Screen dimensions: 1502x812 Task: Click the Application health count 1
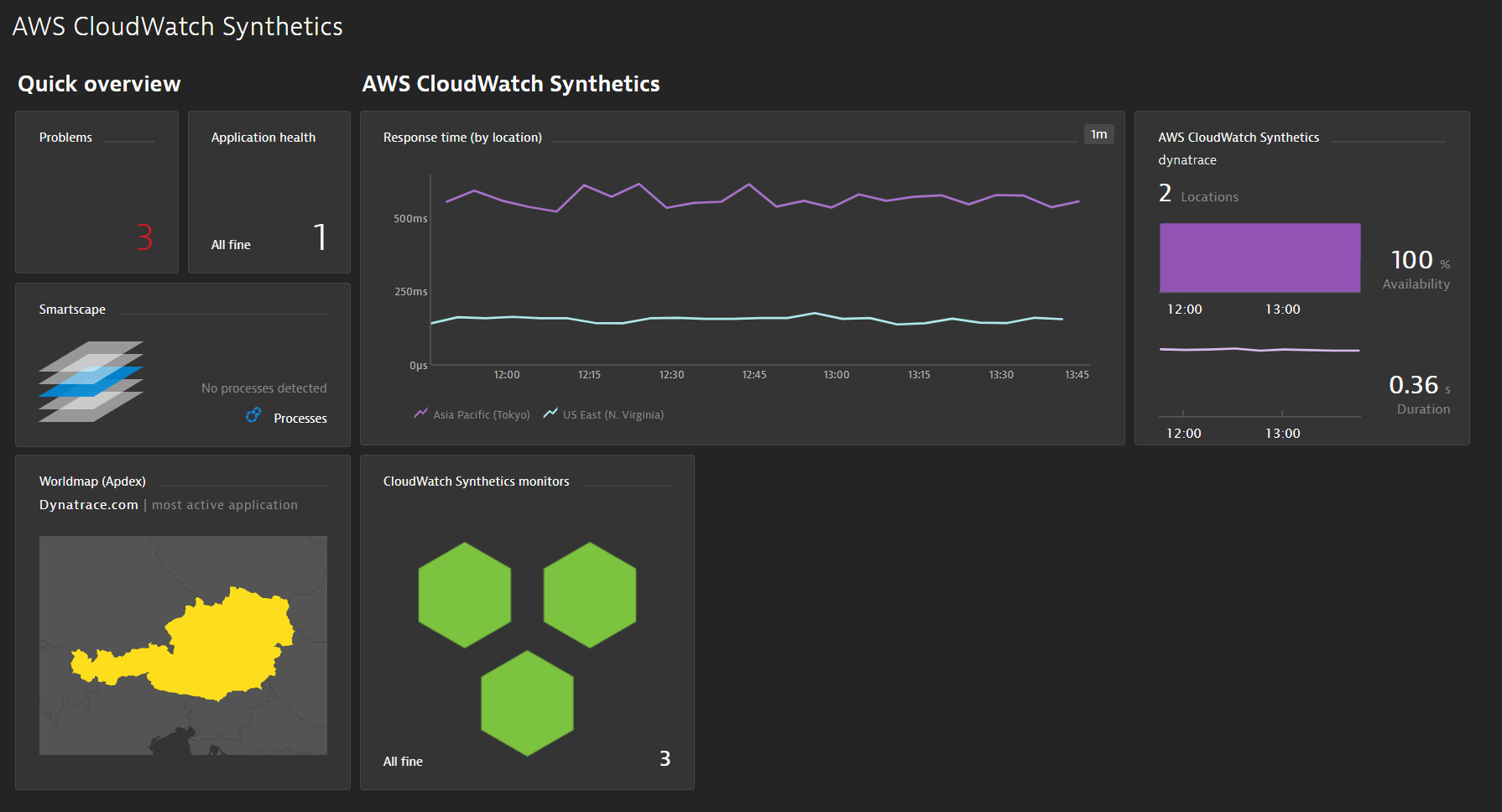pyautogui.click(x=320, y=237)
